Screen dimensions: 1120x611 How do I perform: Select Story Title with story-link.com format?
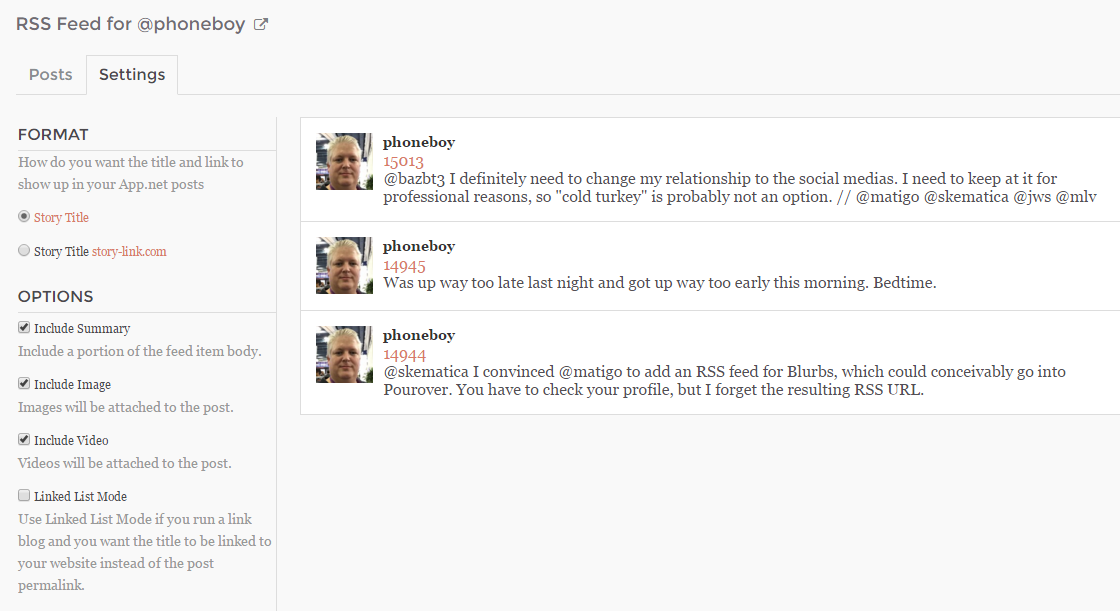tap(24, 251)
